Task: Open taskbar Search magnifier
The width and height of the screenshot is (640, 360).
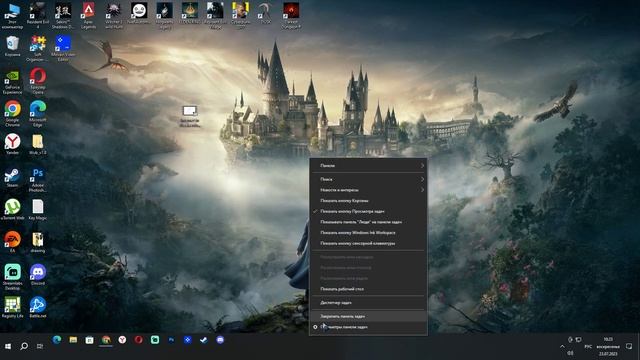Action: (24, 346)
